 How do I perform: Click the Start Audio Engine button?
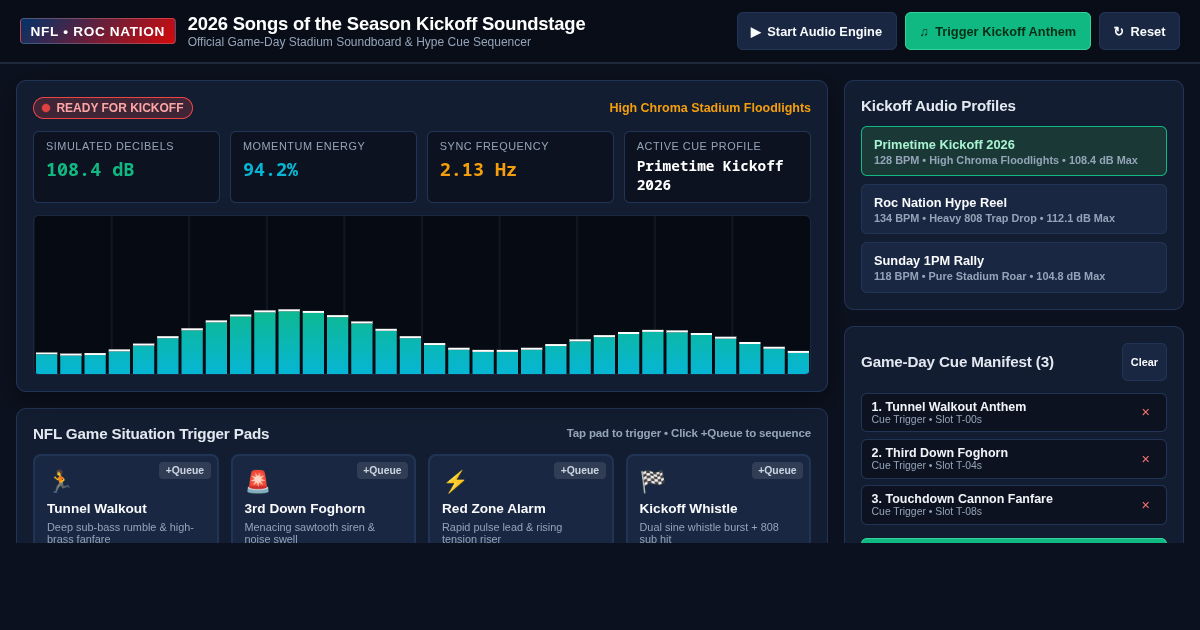point(817,31)
